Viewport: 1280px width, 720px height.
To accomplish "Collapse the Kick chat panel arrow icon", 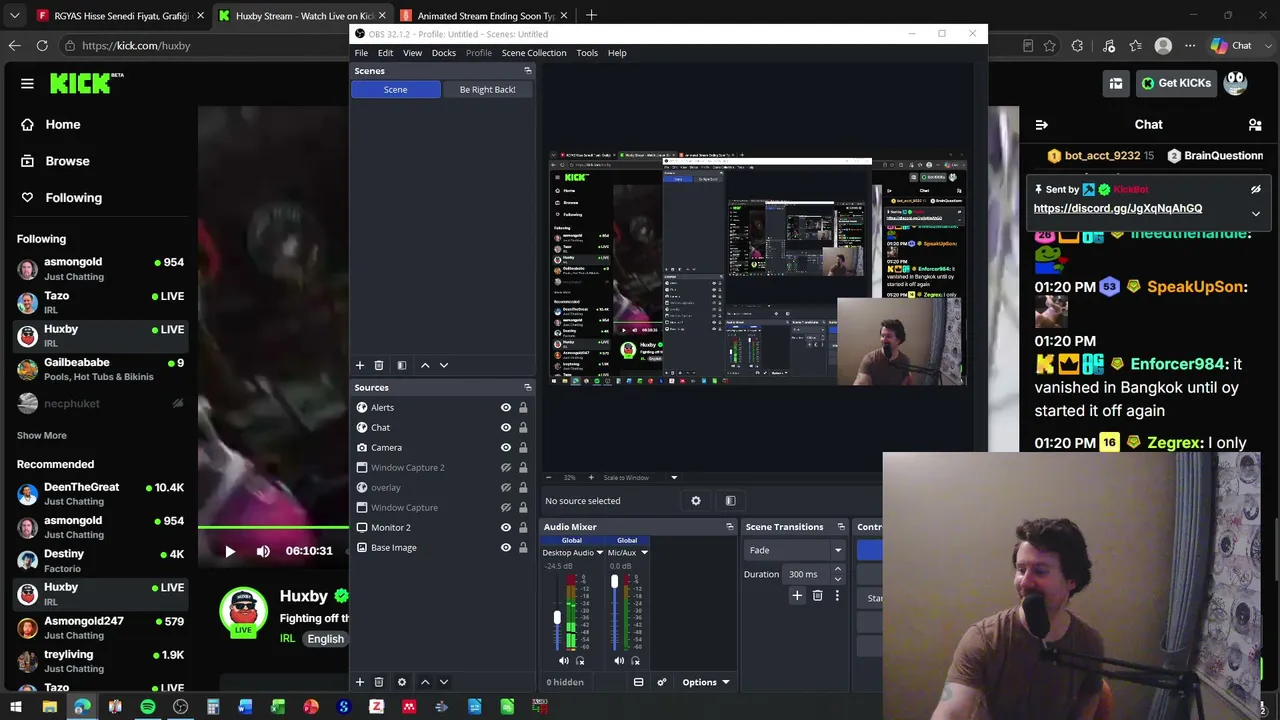I will (1042, 125).
